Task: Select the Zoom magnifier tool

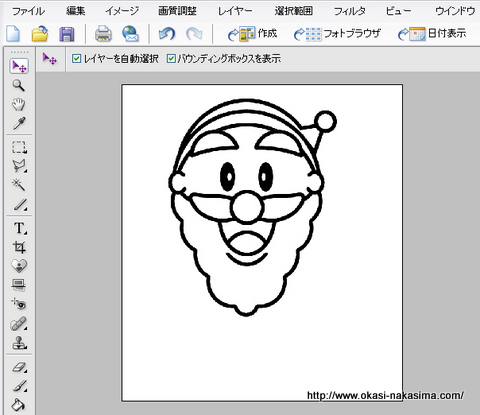Action: point(19,85)
